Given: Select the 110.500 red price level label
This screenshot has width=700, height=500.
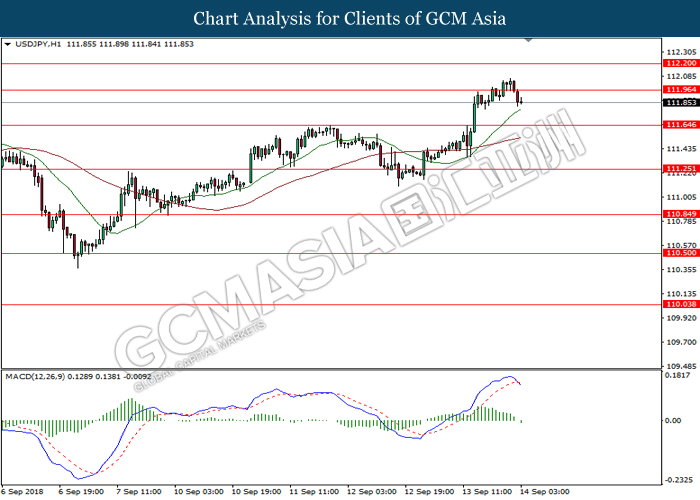Looking at the screenshot, I should [681, 253].
